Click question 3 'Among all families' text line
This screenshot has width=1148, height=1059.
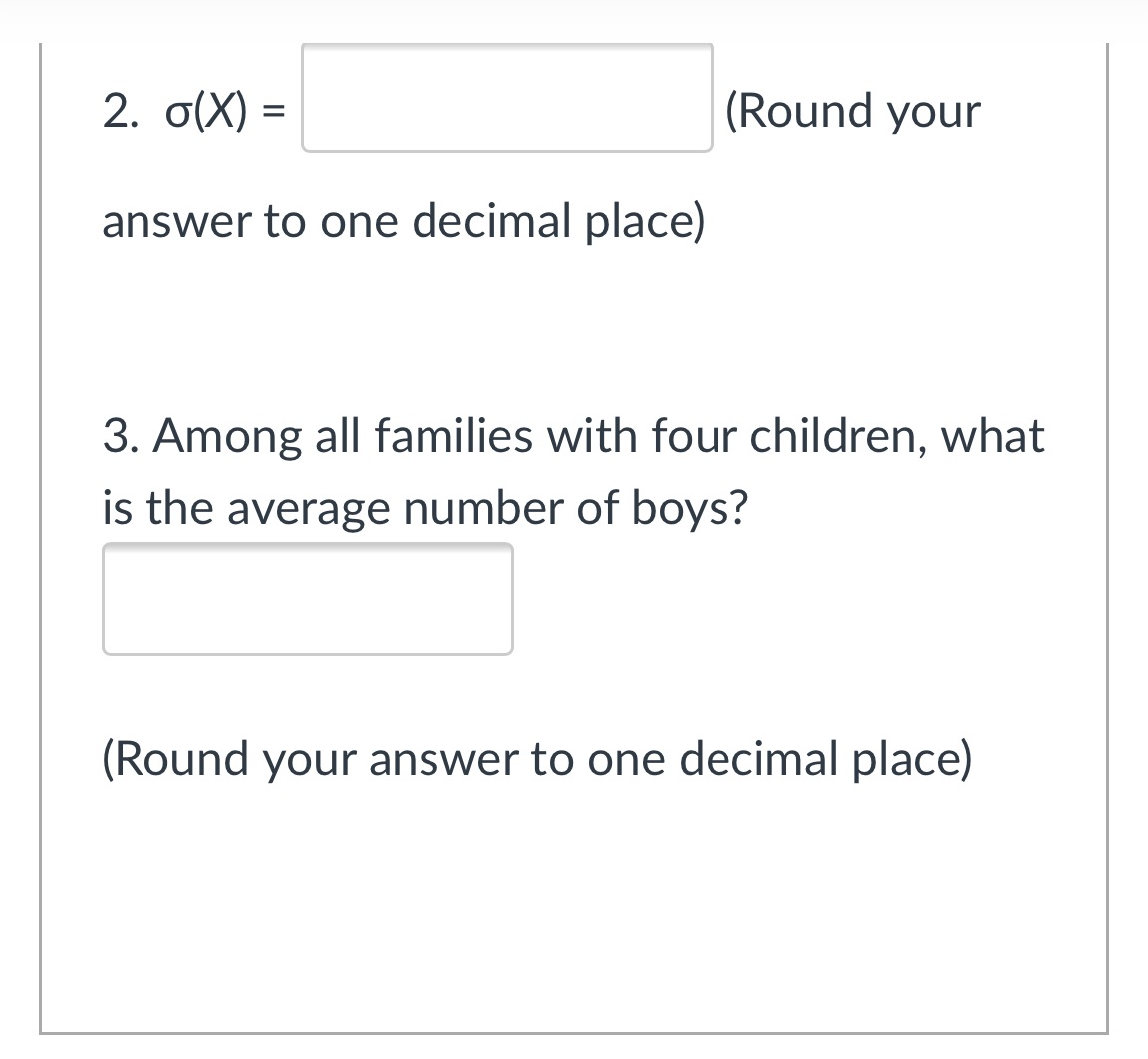pos(573,436)
